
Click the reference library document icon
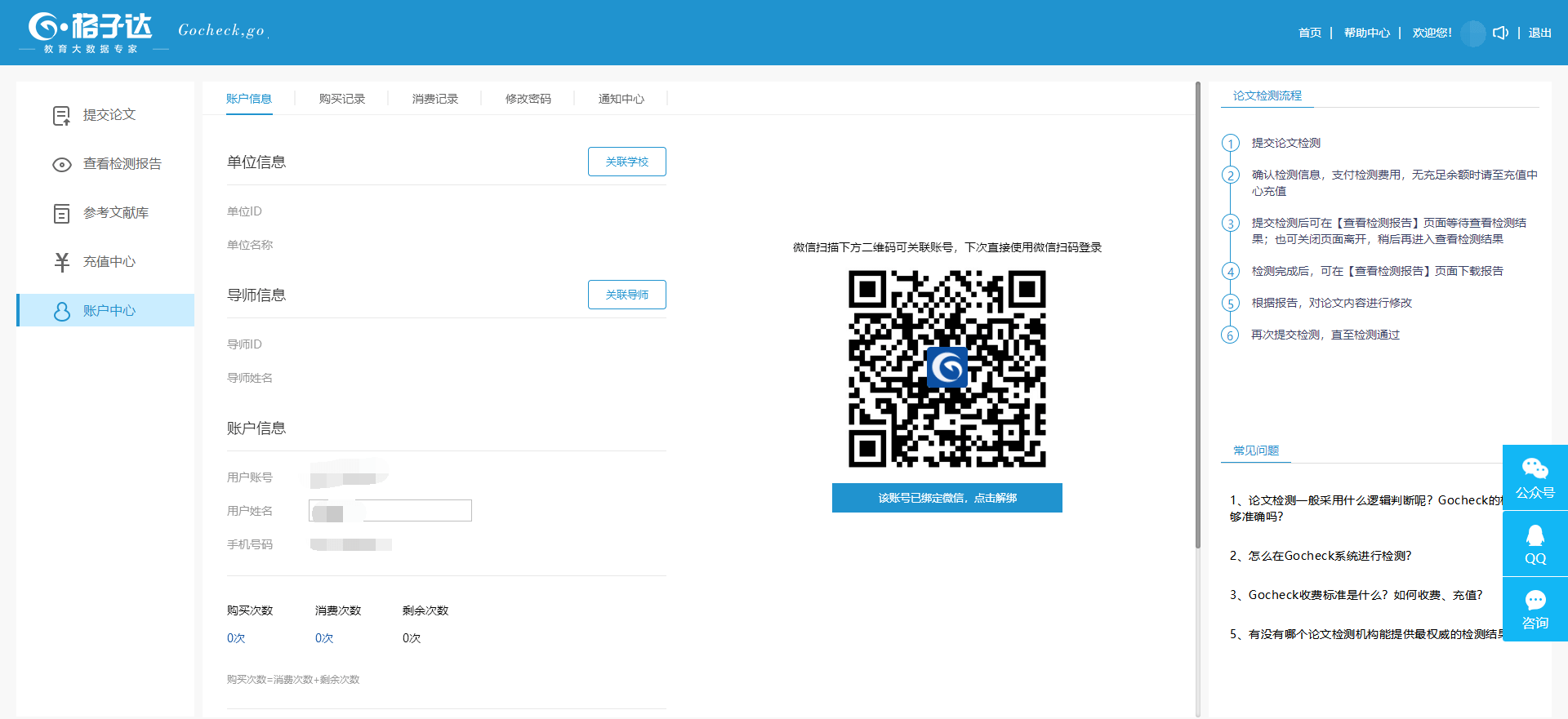[62, 214]
